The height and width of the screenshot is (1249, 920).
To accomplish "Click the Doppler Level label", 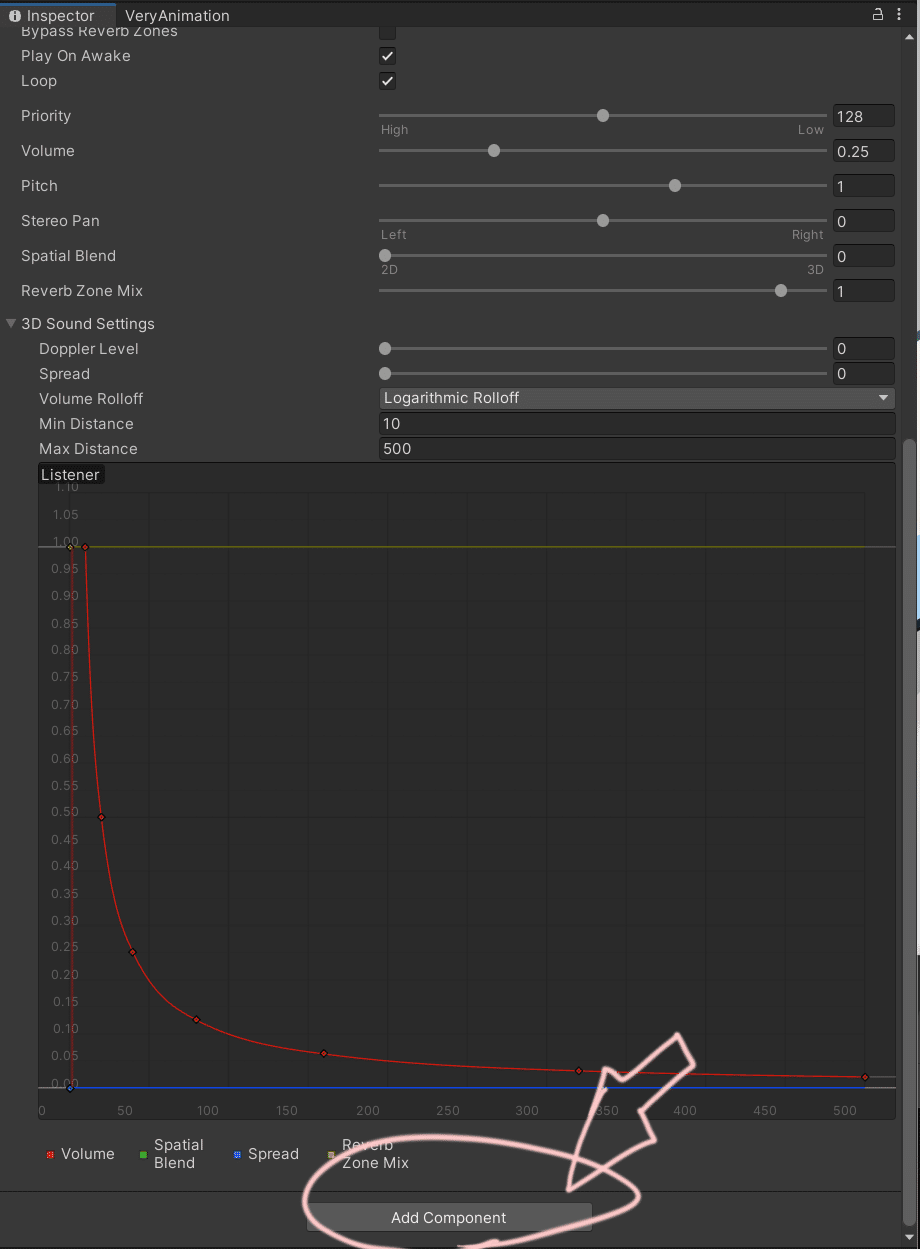I will pos(89,349).
